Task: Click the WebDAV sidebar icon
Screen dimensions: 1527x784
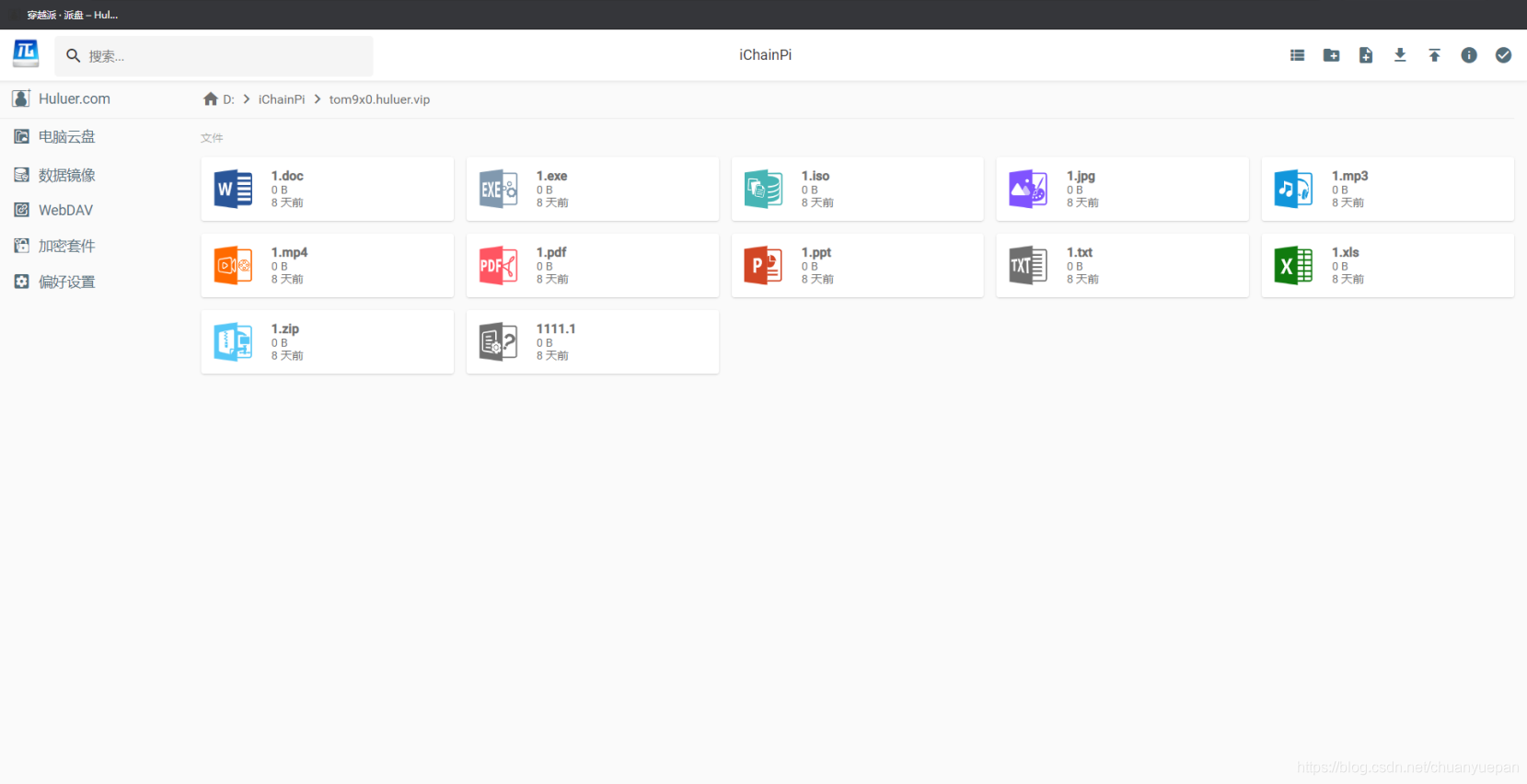Action: point(22,210)
